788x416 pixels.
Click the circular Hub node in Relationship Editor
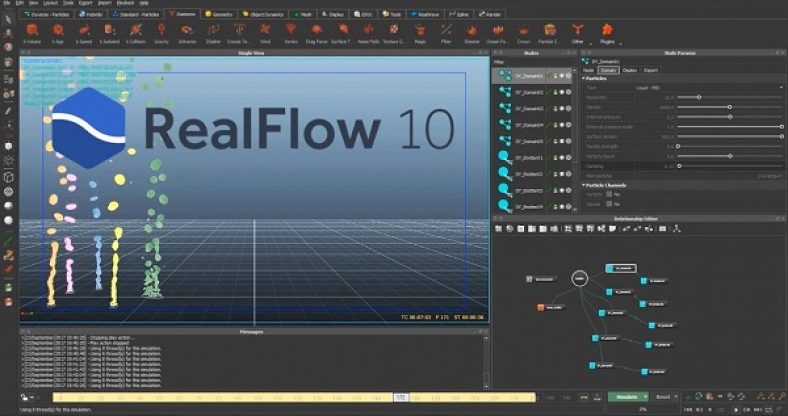579,278
